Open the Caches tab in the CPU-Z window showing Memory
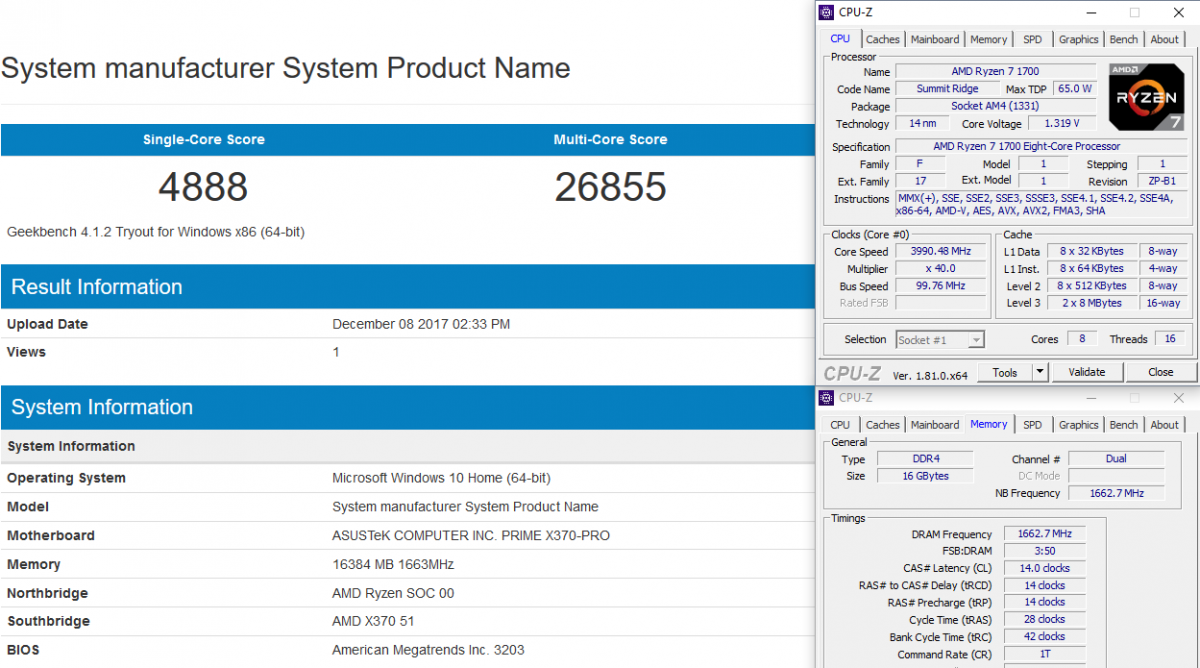Screen dimensions: 1200x668 tap(883, 425)
